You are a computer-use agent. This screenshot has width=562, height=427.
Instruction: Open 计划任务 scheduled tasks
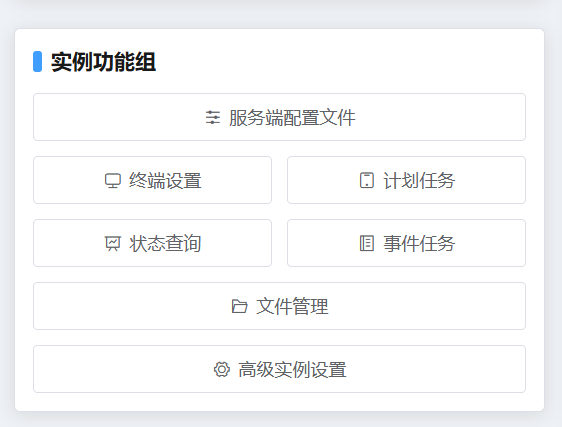coord(406,180)
